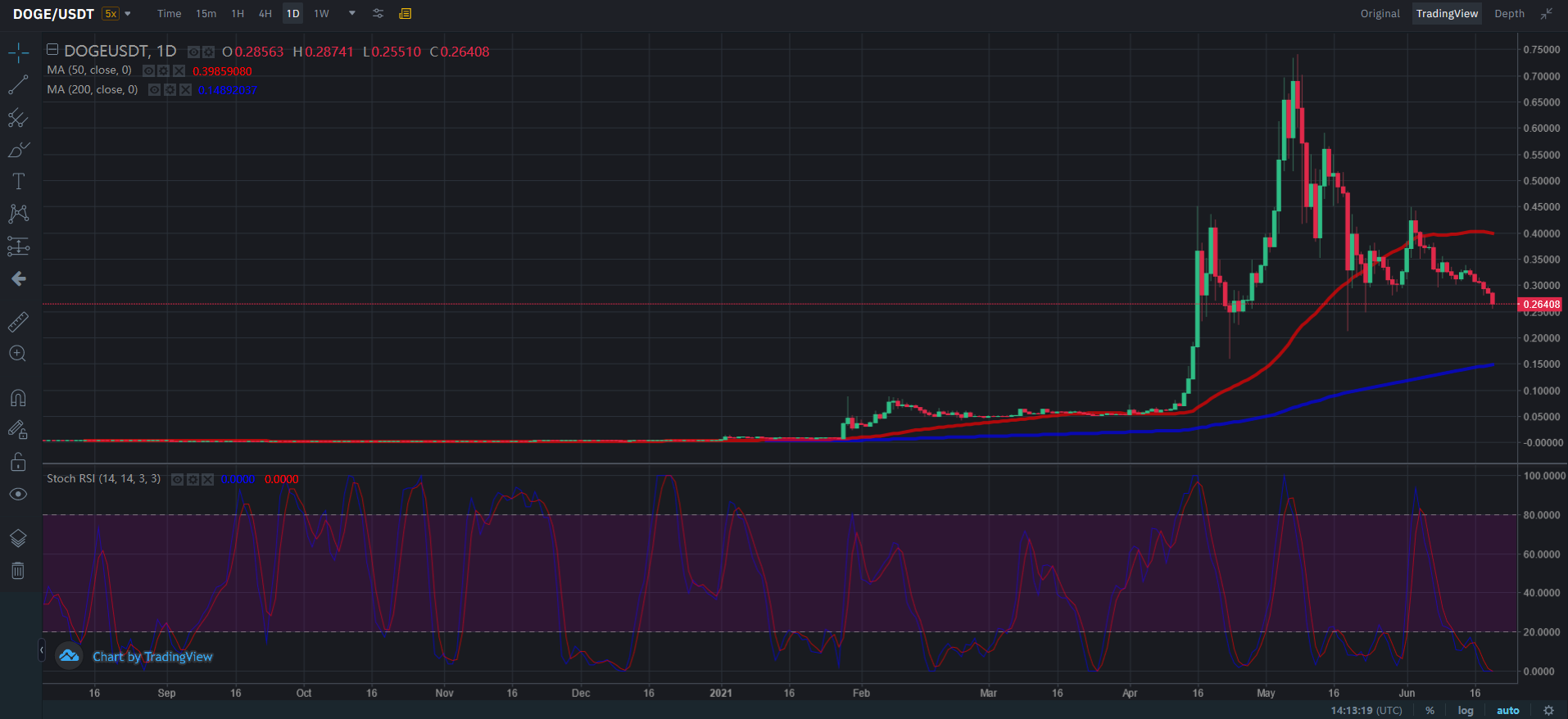
Task: Select the 1D interval
Action: [x=292, y=14]
